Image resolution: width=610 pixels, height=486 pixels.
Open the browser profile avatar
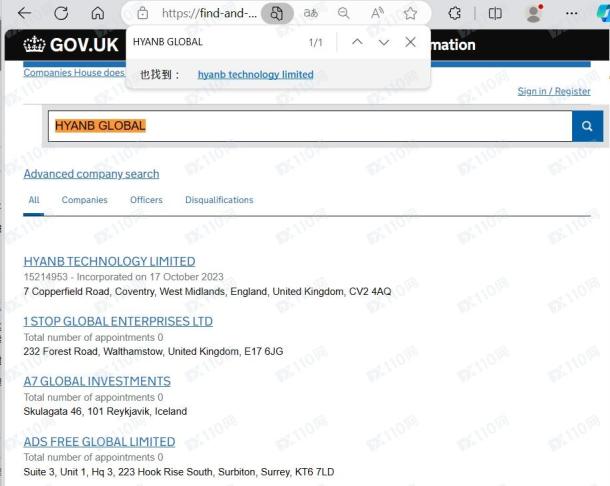click(534, 13)
